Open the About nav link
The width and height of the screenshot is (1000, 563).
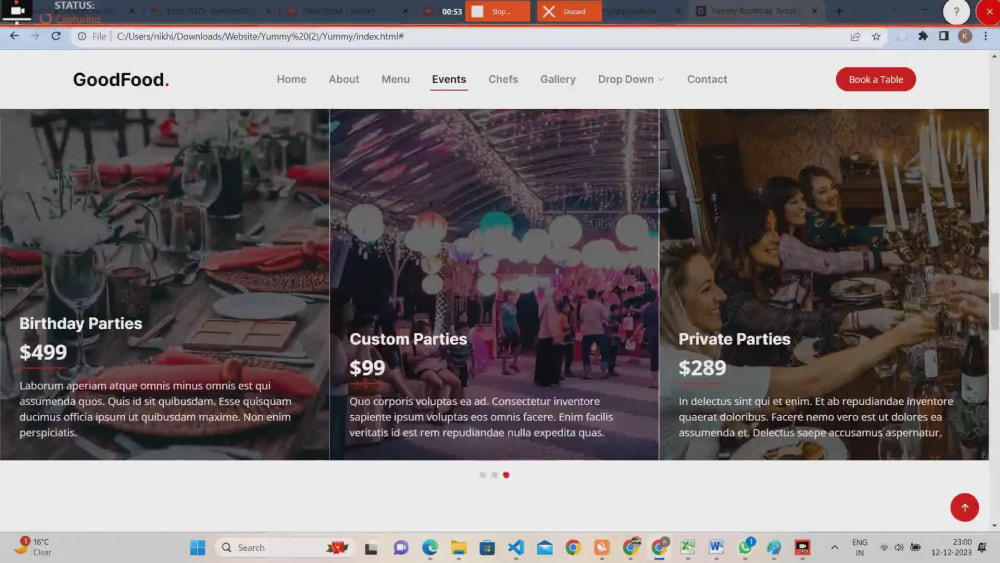pyautogui.click(x=344, y=79)
